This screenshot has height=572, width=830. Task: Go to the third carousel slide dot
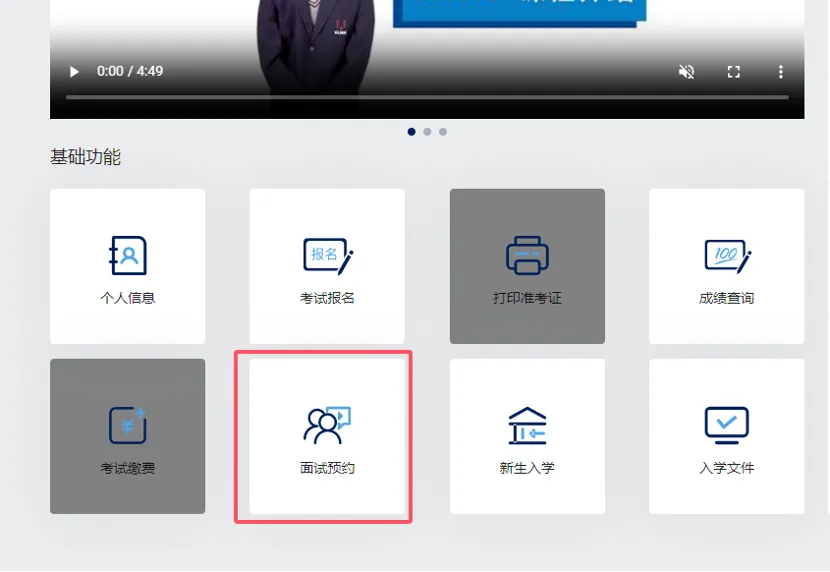coord(443,132)
